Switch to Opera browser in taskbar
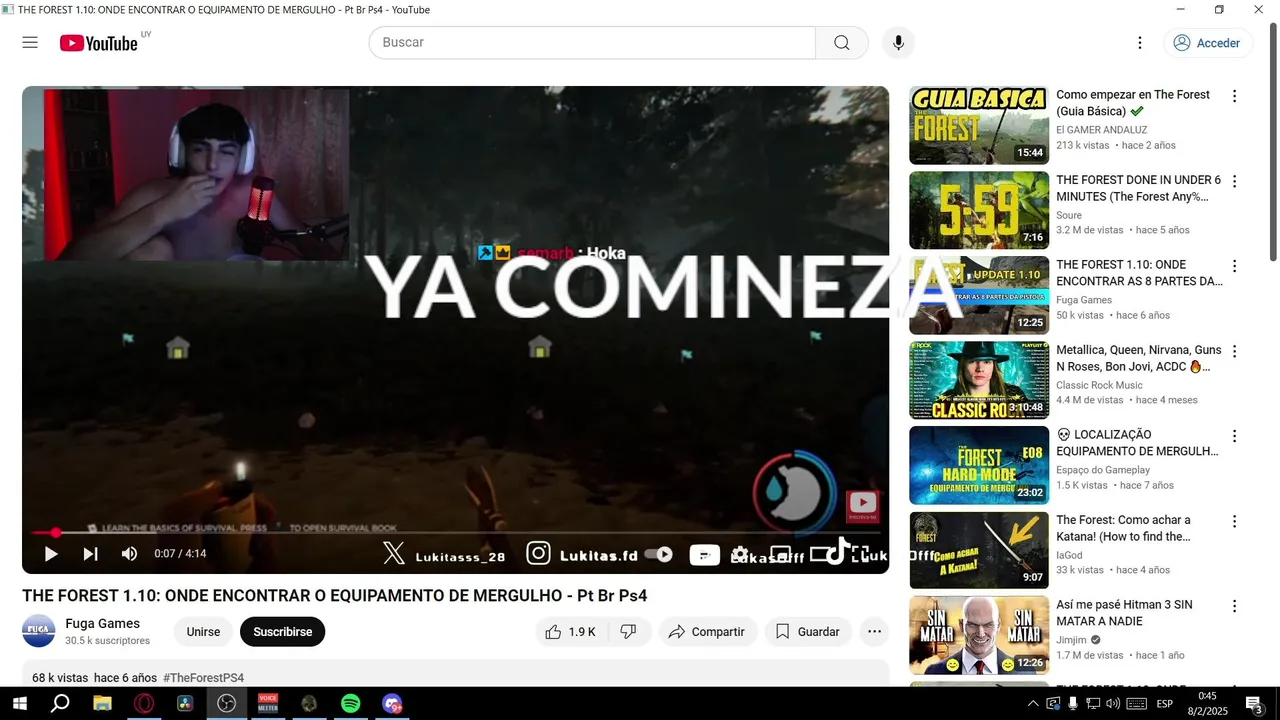Screen dimensions: 1280x720 click(144, 704)
